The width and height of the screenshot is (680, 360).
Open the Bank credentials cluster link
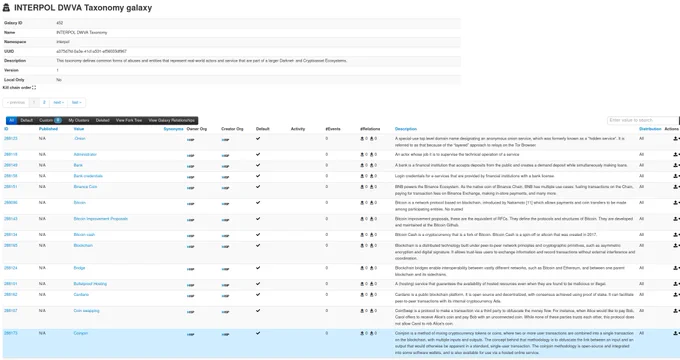88,176
